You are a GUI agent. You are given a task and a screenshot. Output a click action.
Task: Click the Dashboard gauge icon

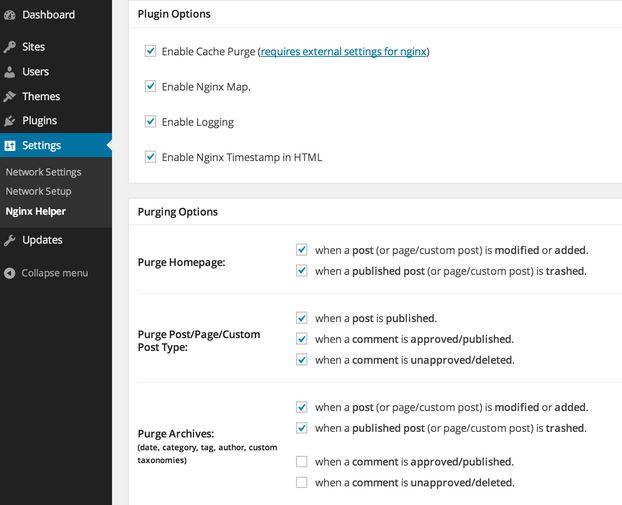tap(10, 15)
